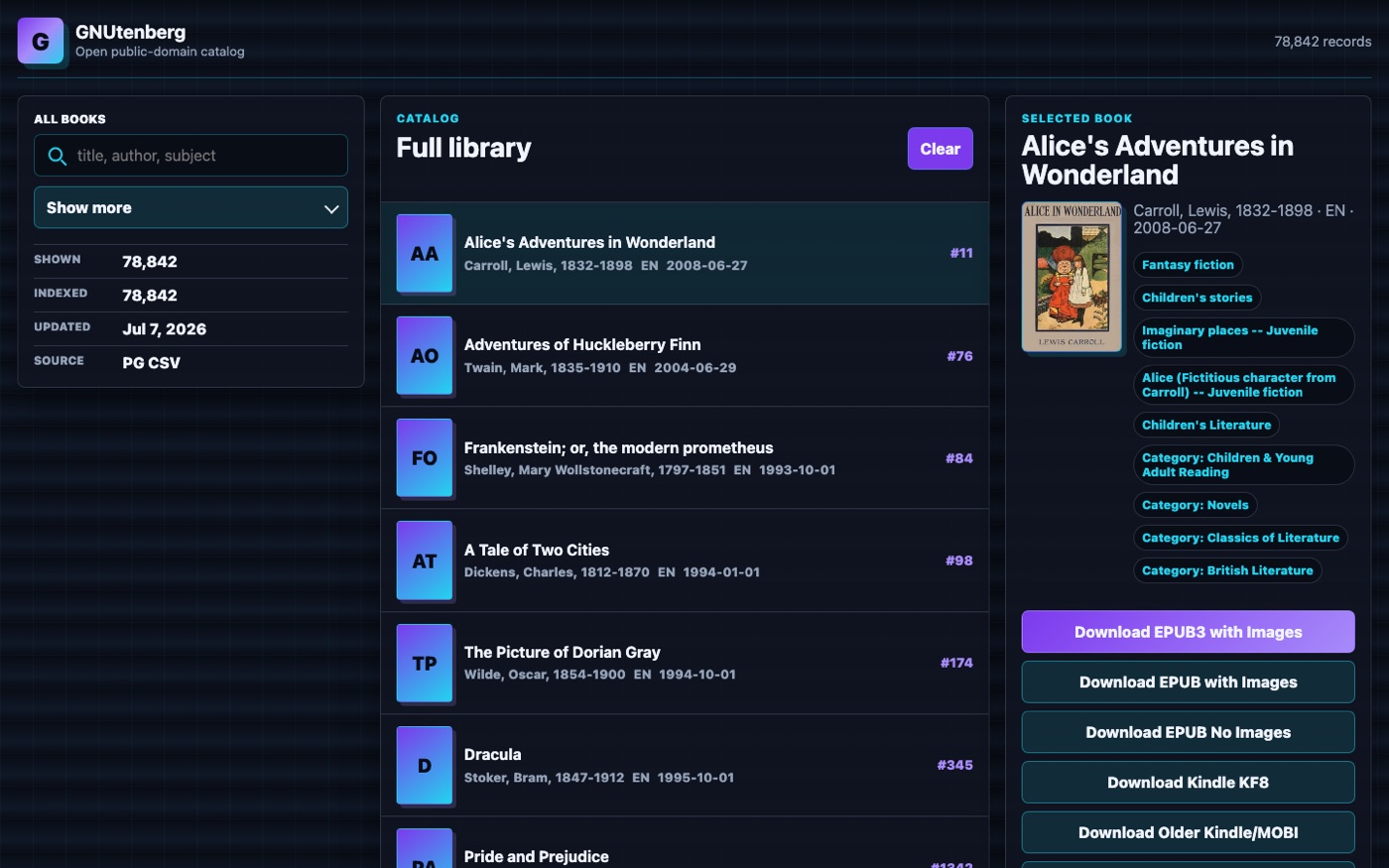Click the FO cover icon for Frankenstein

pyautogui.click(x=425, y=457)
